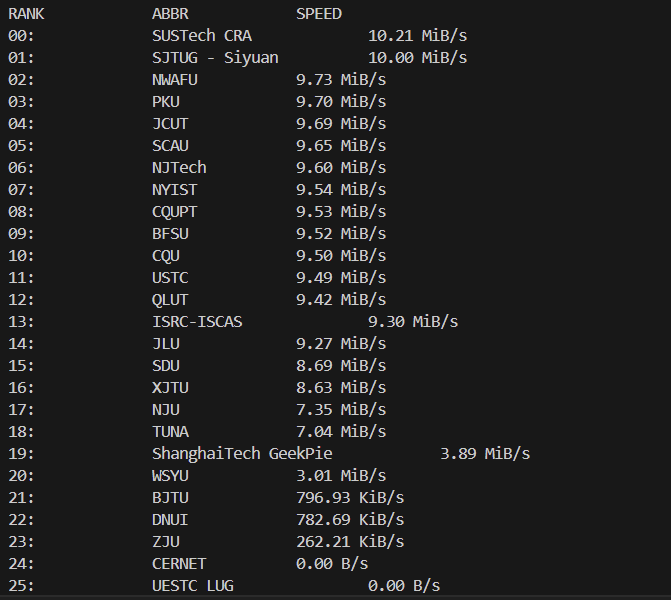The width and height of the screenshot is (671, 600).
Task: Click the 9.30 MiB/s speed value
Action: click(413, 322)
